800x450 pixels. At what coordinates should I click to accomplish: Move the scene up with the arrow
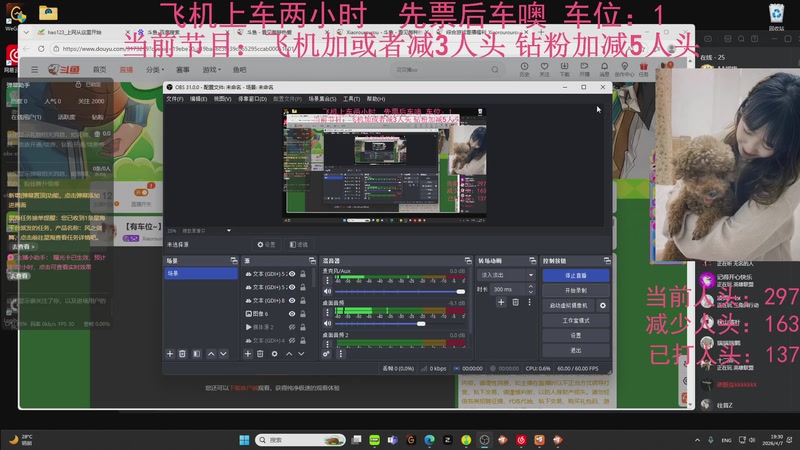pos(211,354)
